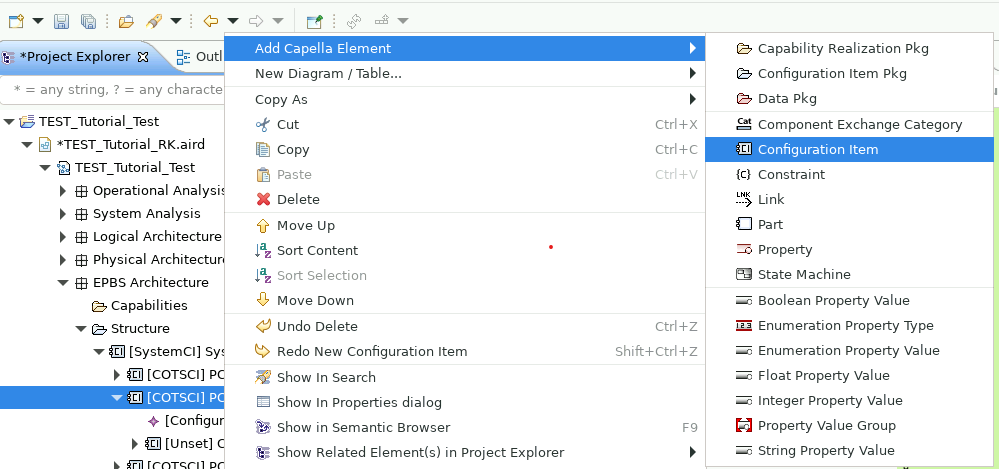
Task: Choose Redo New Configuration Item
Action: point(464,351)
